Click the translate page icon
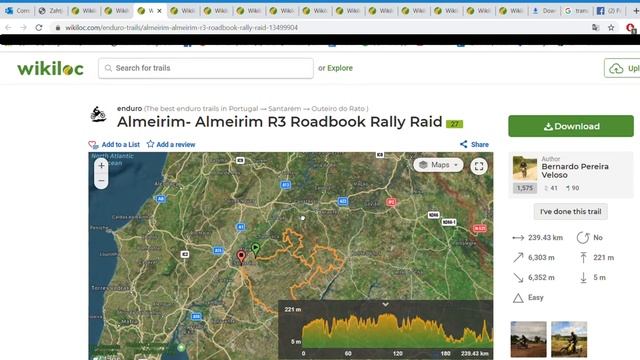The image size is (640, 360). [x=596, y=27]
